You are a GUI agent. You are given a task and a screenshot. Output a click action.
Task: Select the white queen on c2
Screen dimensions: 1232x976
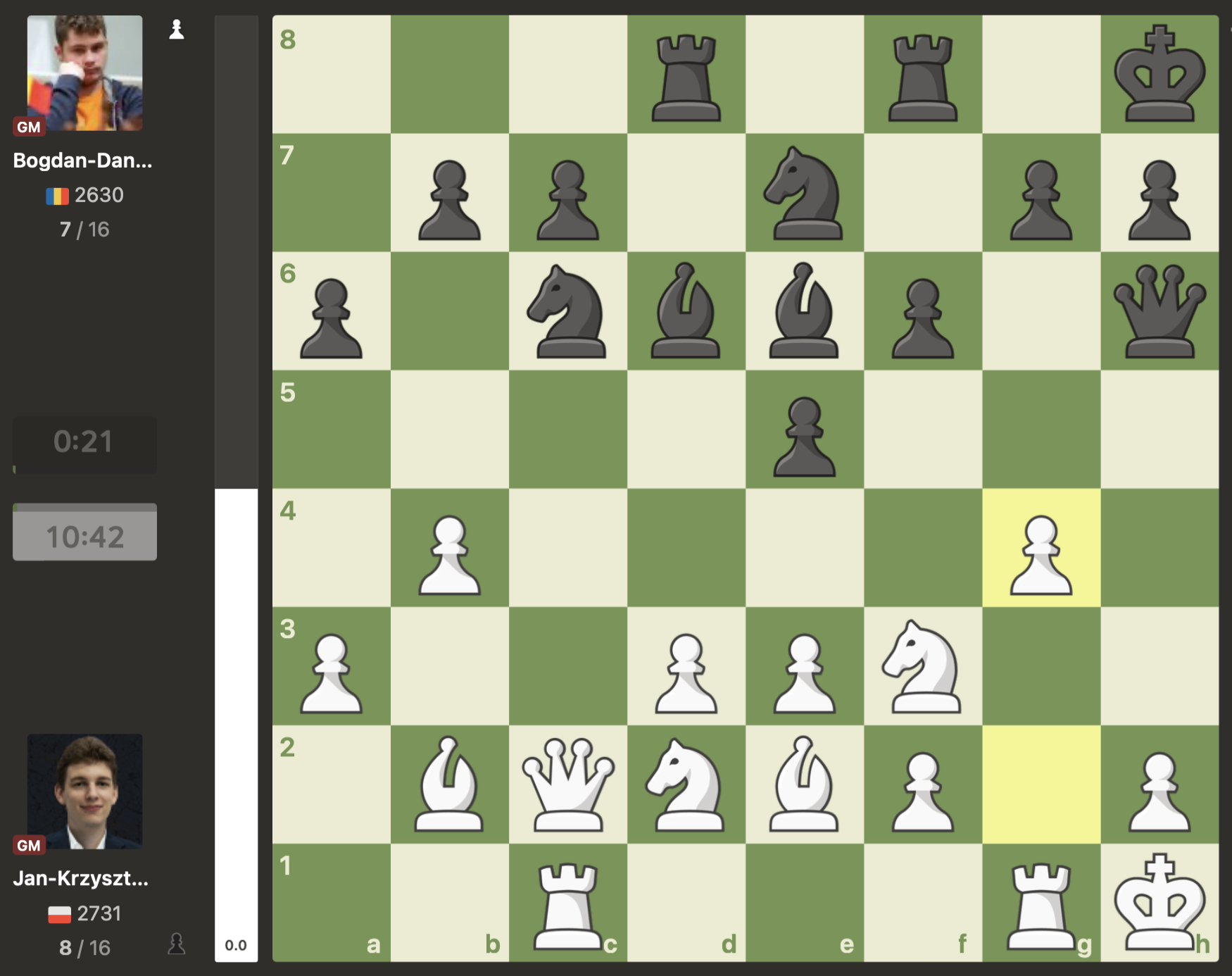pos(567,784)
